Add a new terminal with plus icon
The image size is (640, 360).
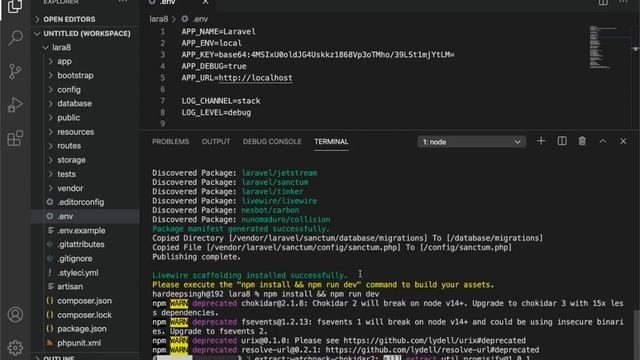[x=541, y=141]
